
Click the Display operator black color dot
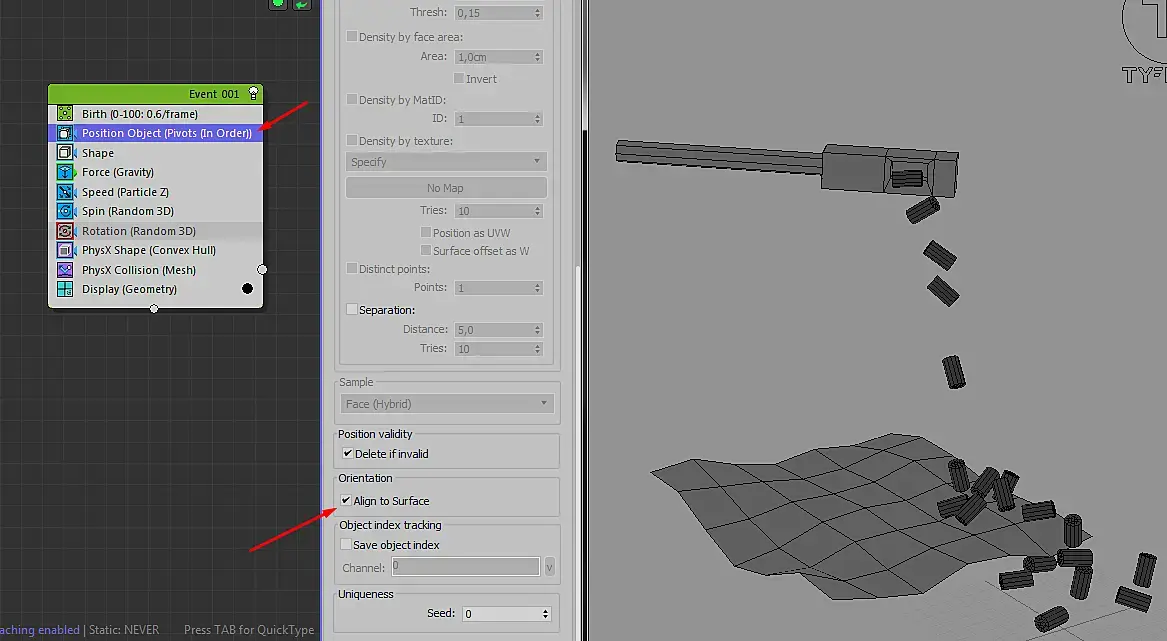247,289
